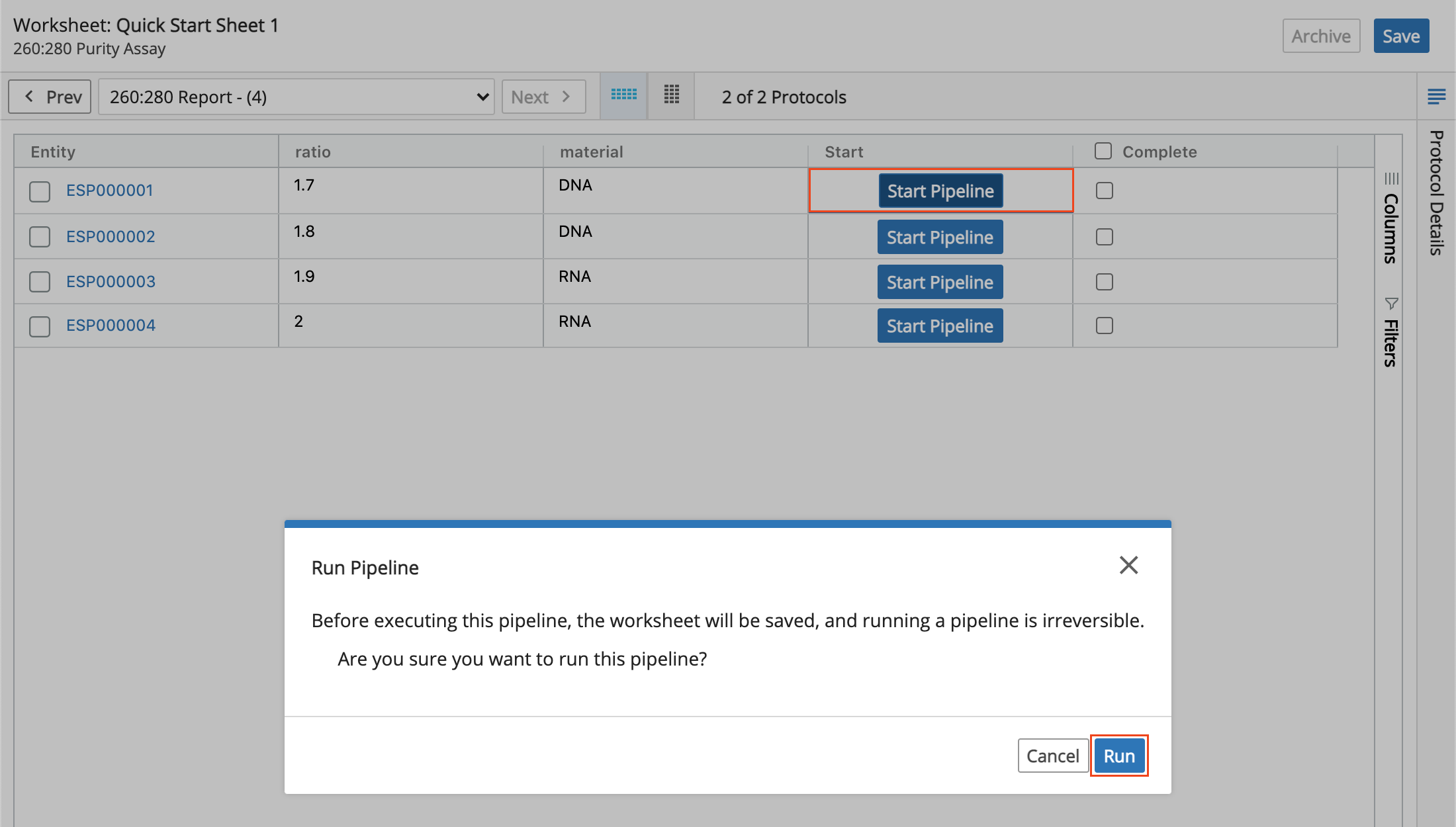Click the close X icon on Run Pipeline dialog
Image resolution: width=1456 pixels, height=827 pixels.
1129,565
